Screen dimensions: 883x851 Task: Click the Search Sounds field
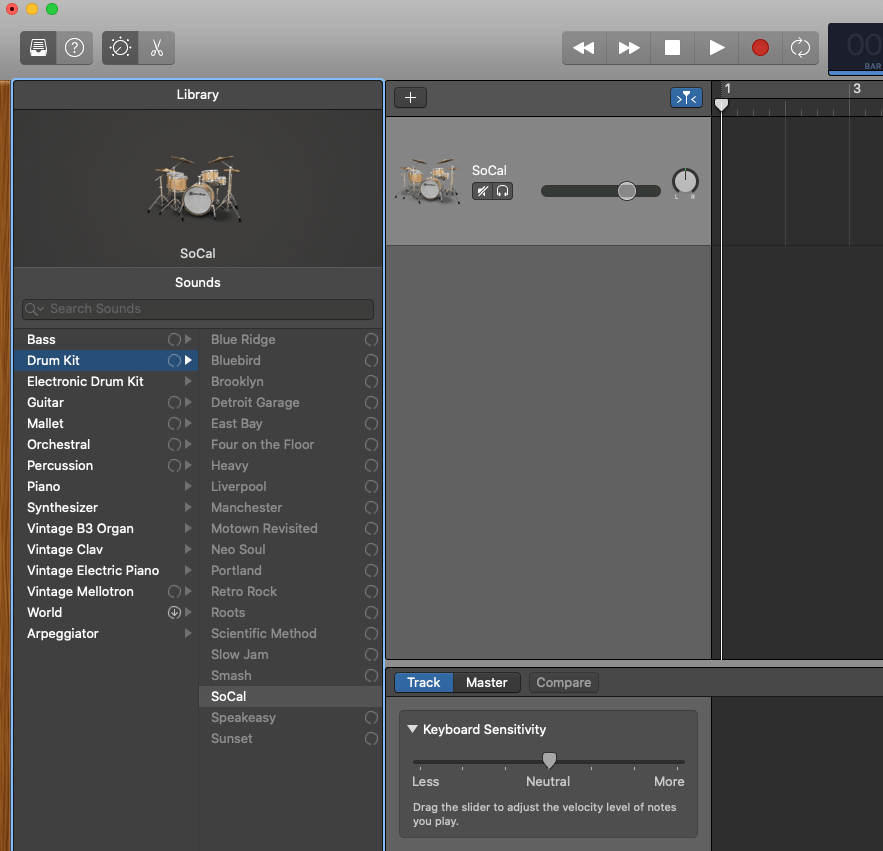pyautogui.click(x=198, y=309)
